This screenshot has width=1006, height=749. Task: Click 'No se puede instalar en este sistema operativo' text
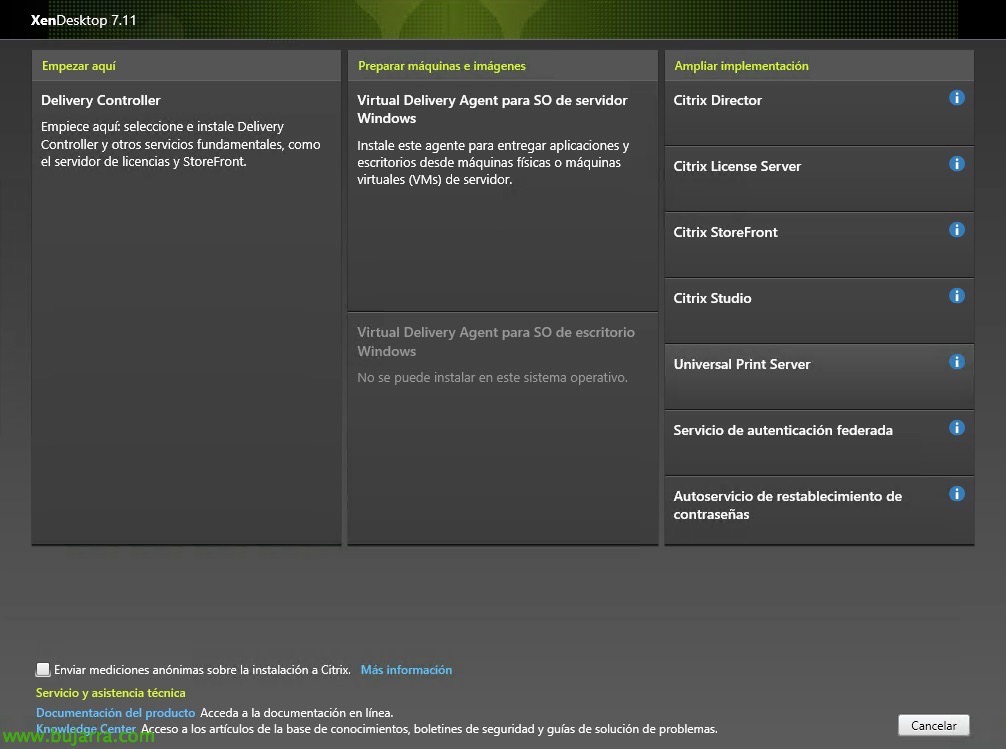click(x=492, y=377)
